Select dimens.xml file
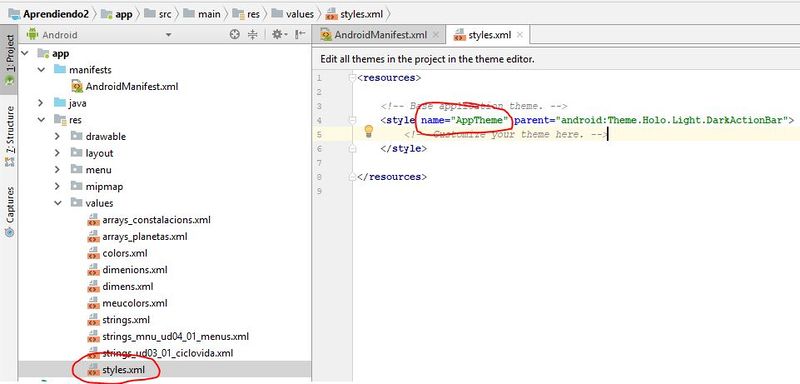800x384 pixels. pos(128,287)
